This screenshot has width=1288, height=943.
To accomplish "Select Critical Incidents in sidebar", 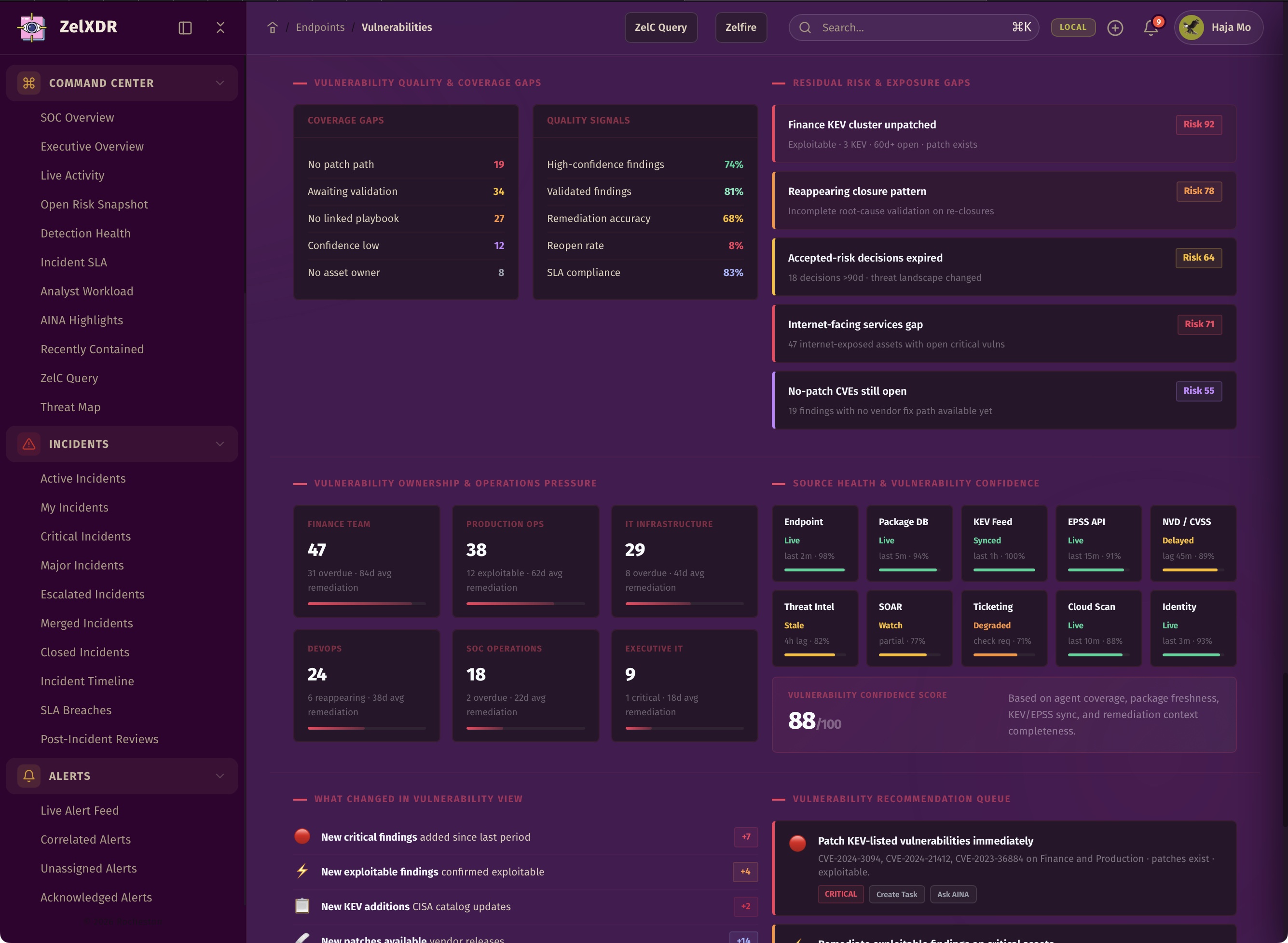I will pyautogui.click(x=85, y=536).
